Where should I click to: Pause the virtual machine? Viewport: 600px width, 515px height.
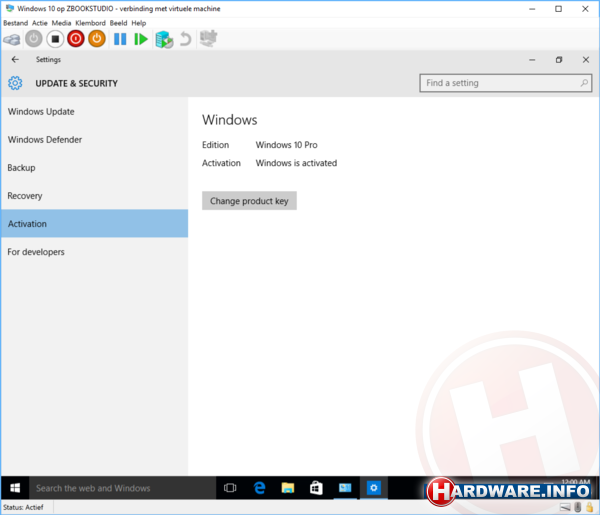(120, 39)
